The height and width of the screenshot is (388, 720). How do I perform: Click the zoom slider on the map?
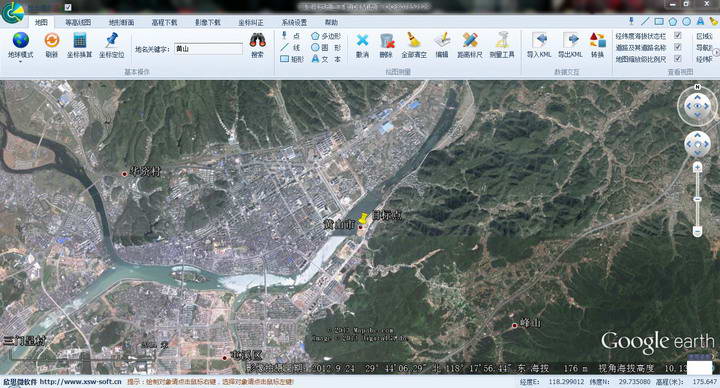697,199
